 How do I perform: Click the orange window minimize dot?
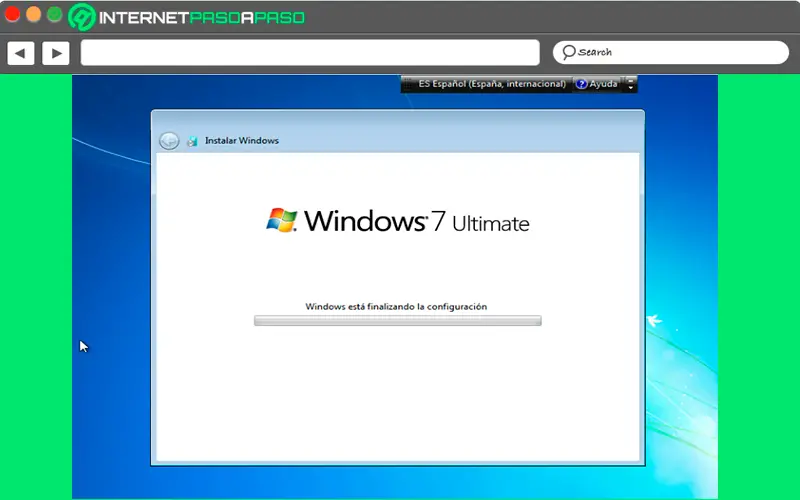(33, 14)
